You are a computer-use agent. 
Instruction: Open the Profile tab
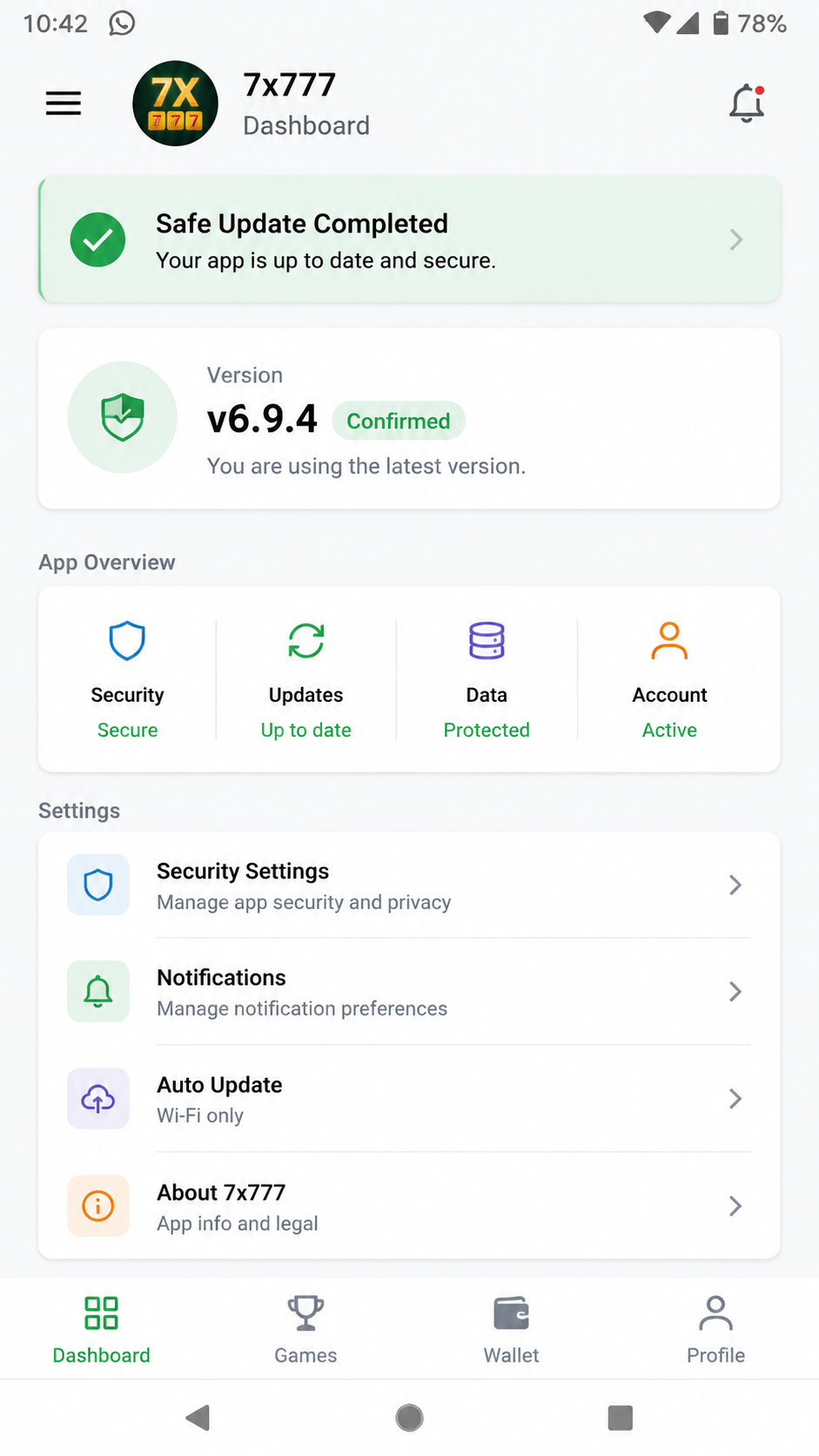pos(715,1330)
